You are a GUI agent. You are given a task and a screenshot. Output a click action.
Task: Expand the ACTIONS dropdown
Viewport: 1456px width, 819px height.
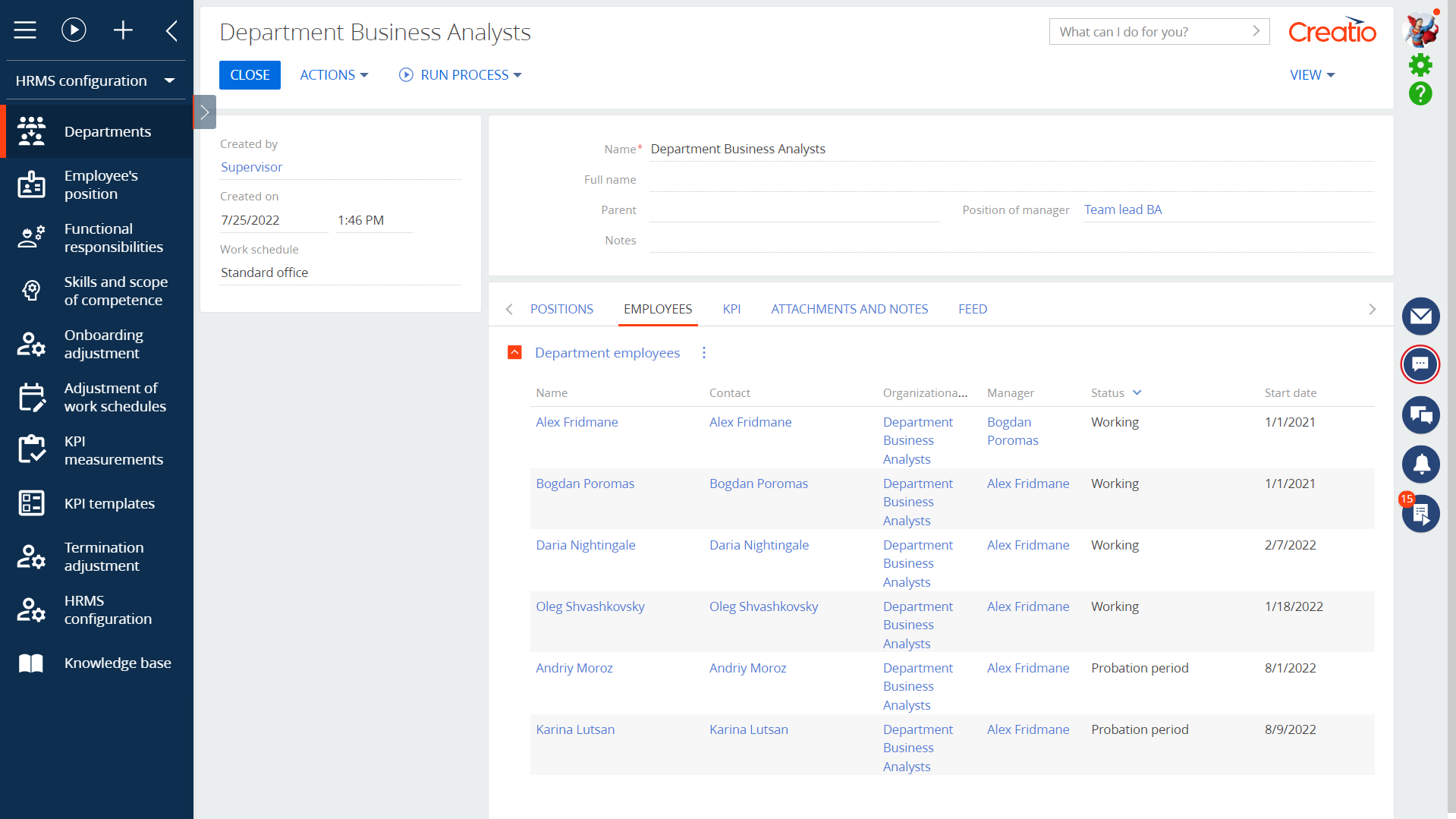[333, 74]
